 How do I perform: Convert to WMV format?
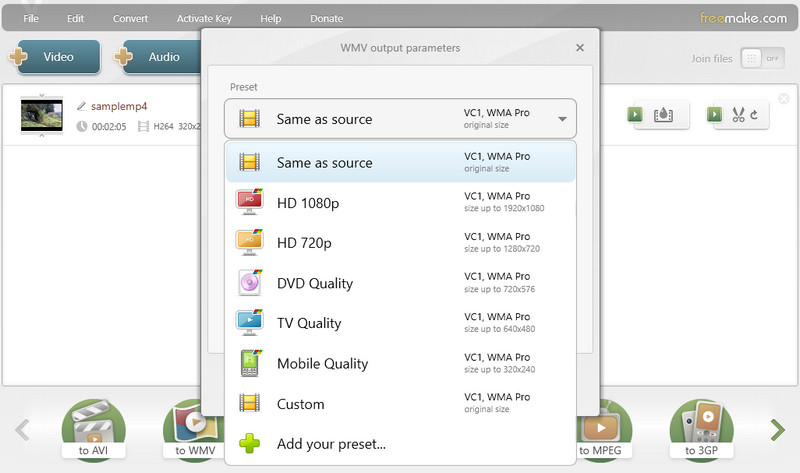coord(194,430)
